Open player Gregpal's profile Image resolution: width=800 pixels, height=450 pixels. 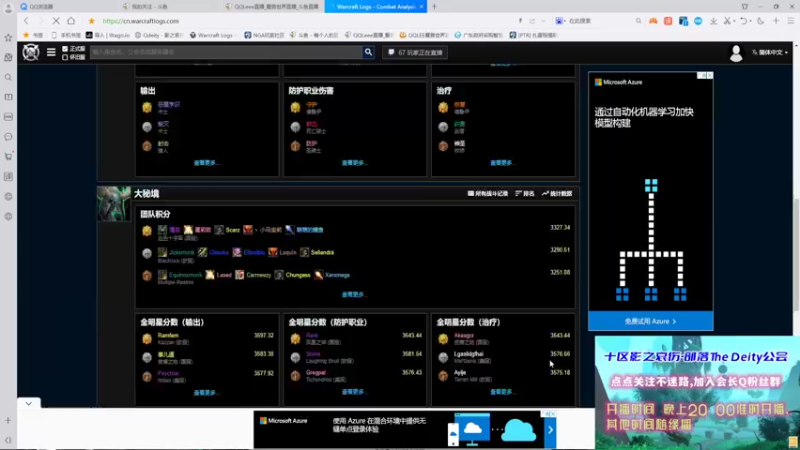click(x=316, y=372)
